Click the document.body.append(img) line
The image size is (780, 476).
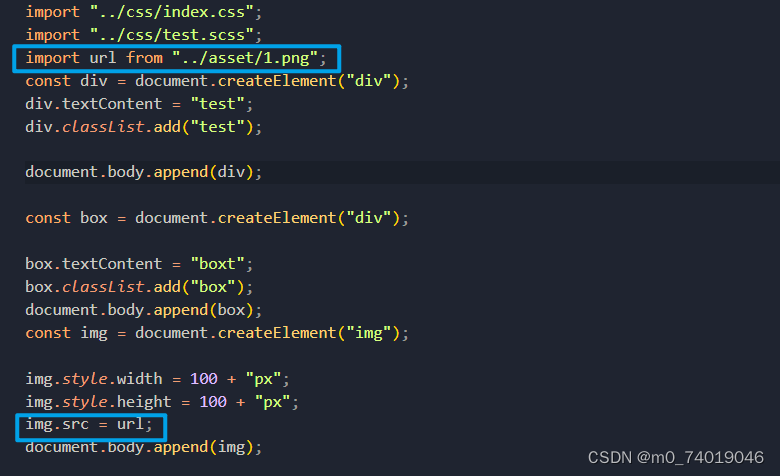[x=143, y=447]
